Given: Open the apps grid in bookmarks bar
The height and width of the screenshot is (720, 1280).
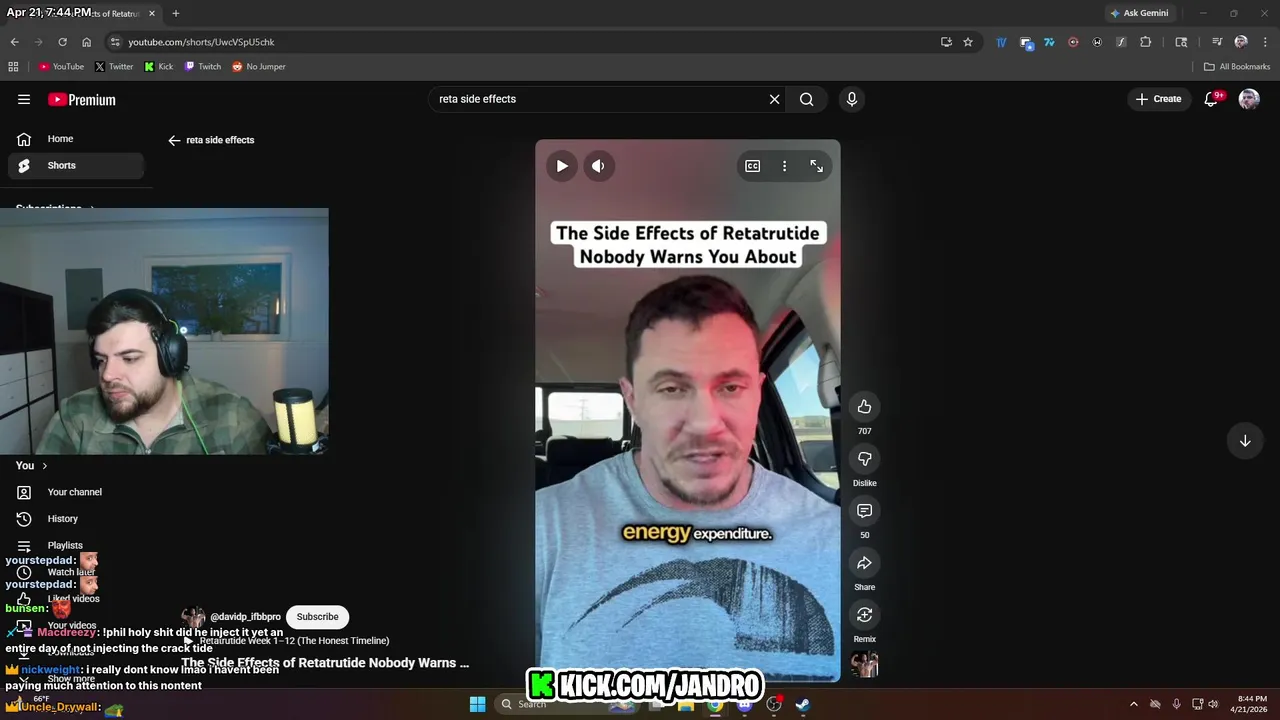Looking at the screenshot, I should [13, 67].
